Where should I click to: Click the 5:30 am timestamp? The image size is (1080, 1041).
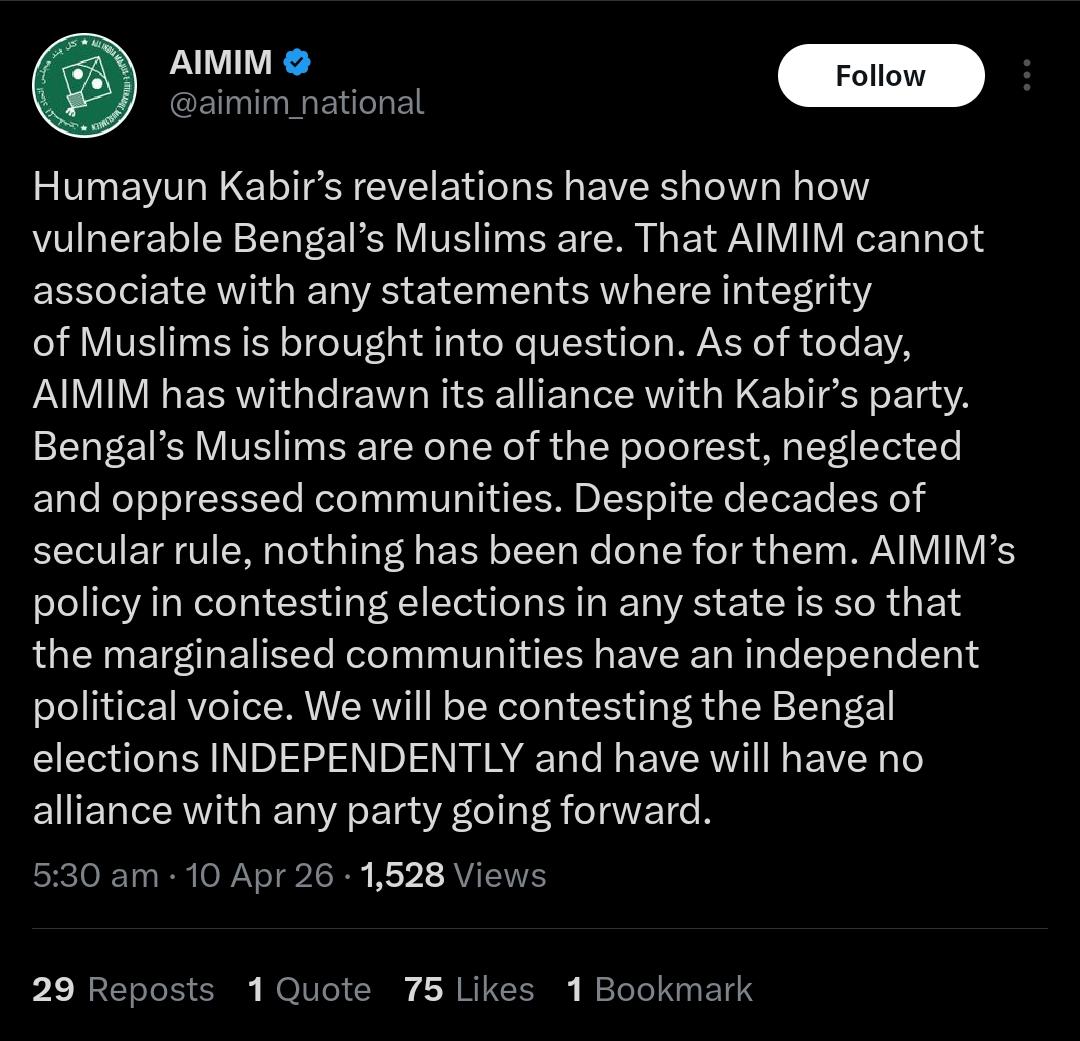[95, 875]
